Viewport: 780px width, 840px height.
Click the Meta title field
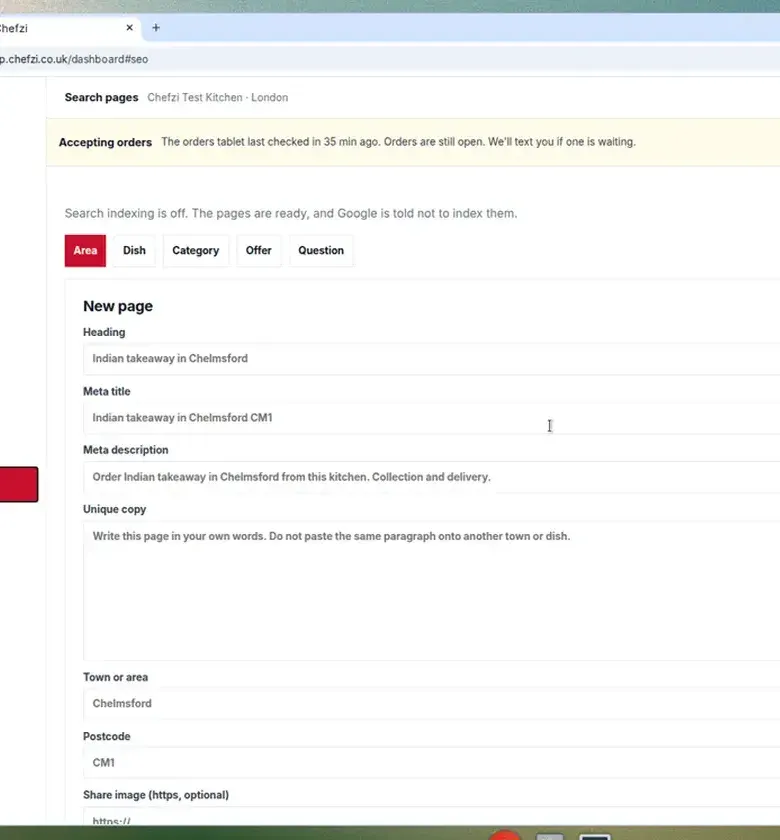(x=431, y=417)
